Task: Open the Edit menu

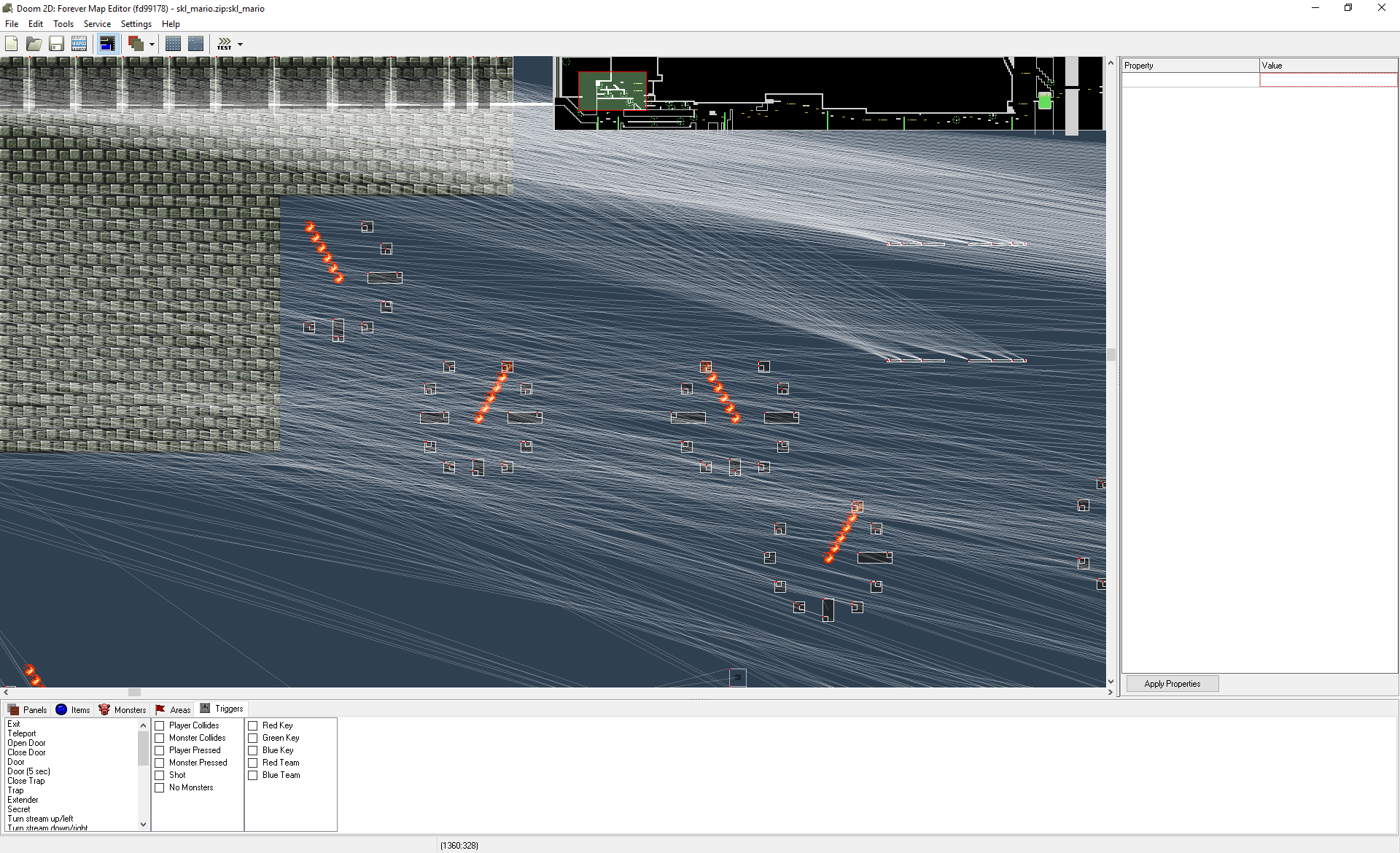Action: click(36, 24)
